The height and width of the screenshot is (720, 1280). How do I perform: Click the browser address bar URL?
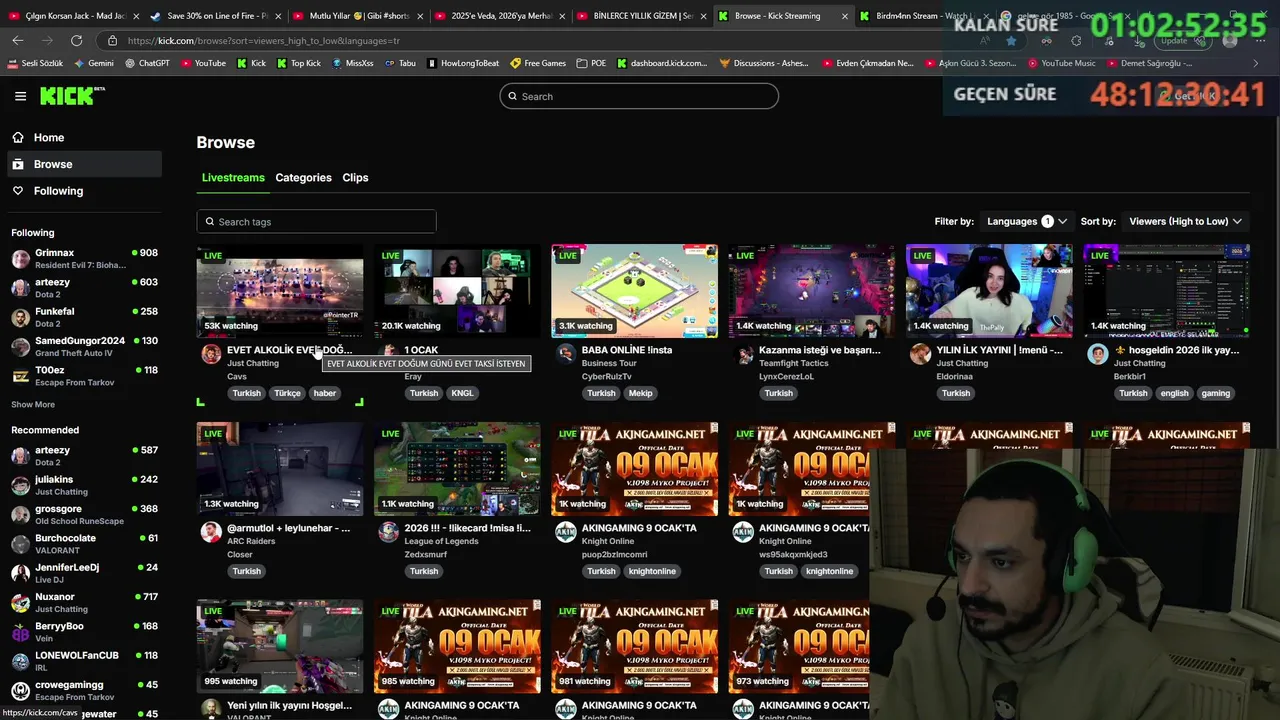pyautogui.click(x=264, y=41)
